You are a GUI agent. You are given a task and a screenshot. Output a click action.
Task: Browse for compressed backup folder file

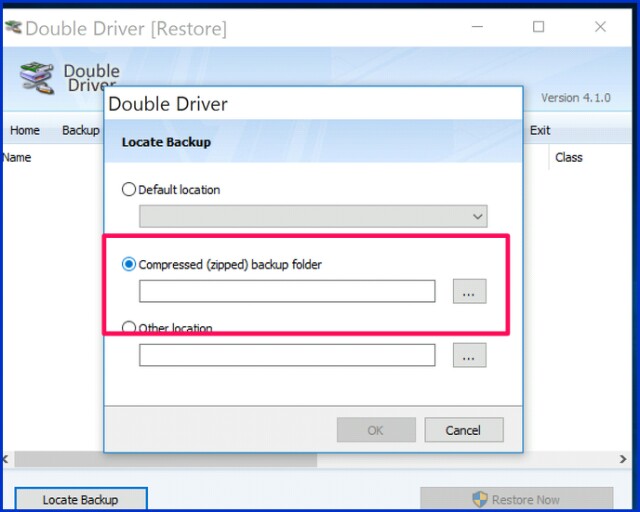tap(469, 291)
